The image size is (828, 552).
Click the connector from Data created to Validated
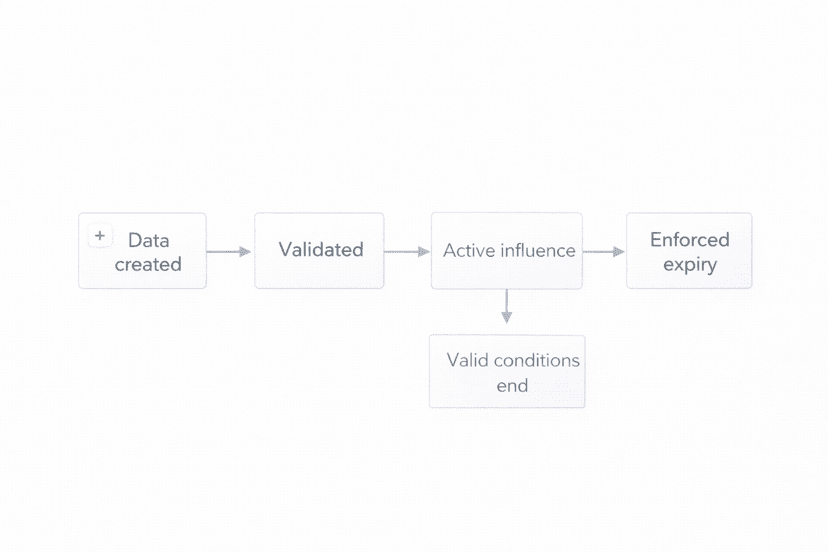coord(224,252)
